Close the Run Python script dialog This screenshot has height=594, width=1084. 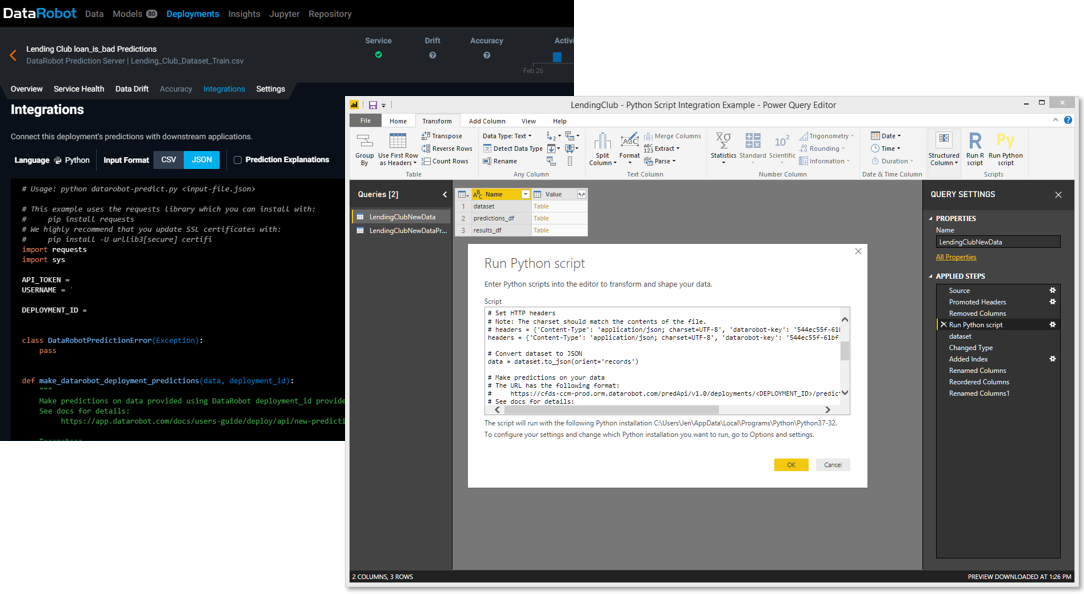[x=858, y=251]
